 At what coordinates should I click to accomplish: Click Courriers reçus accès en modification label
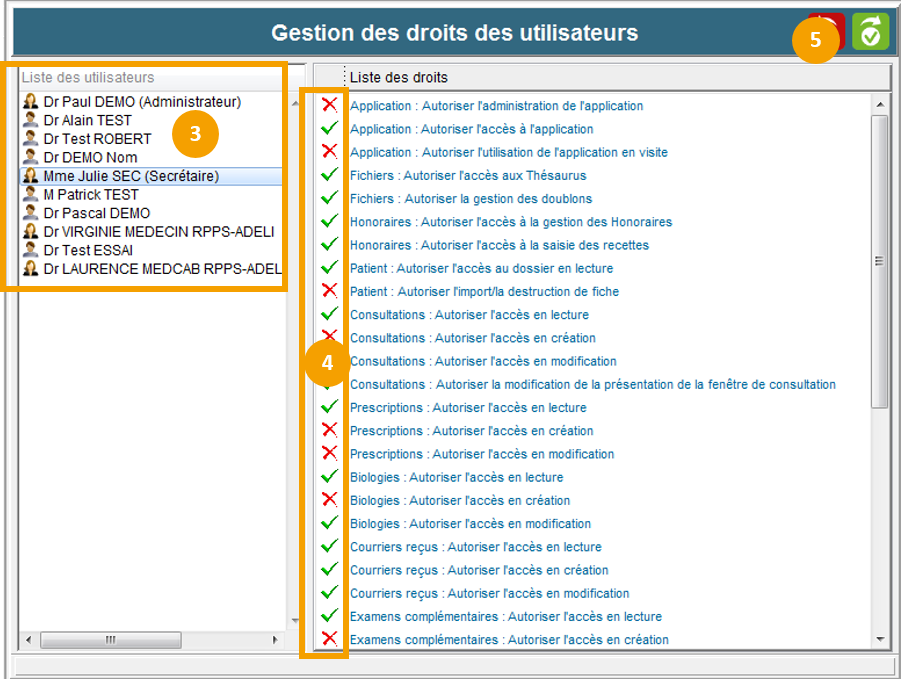pyautogui.click(x=489, y=593)
